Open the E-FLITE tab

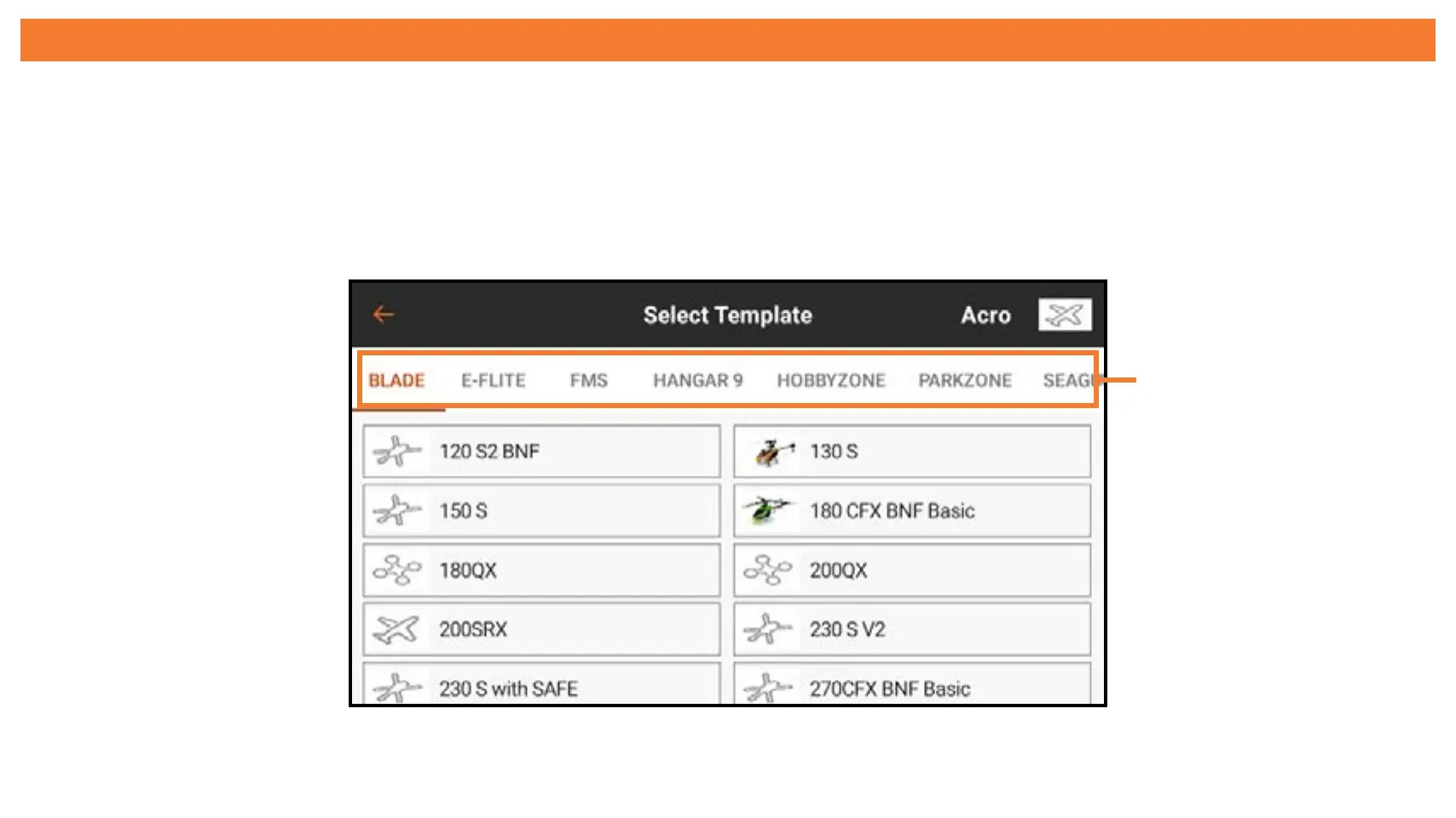494,381
